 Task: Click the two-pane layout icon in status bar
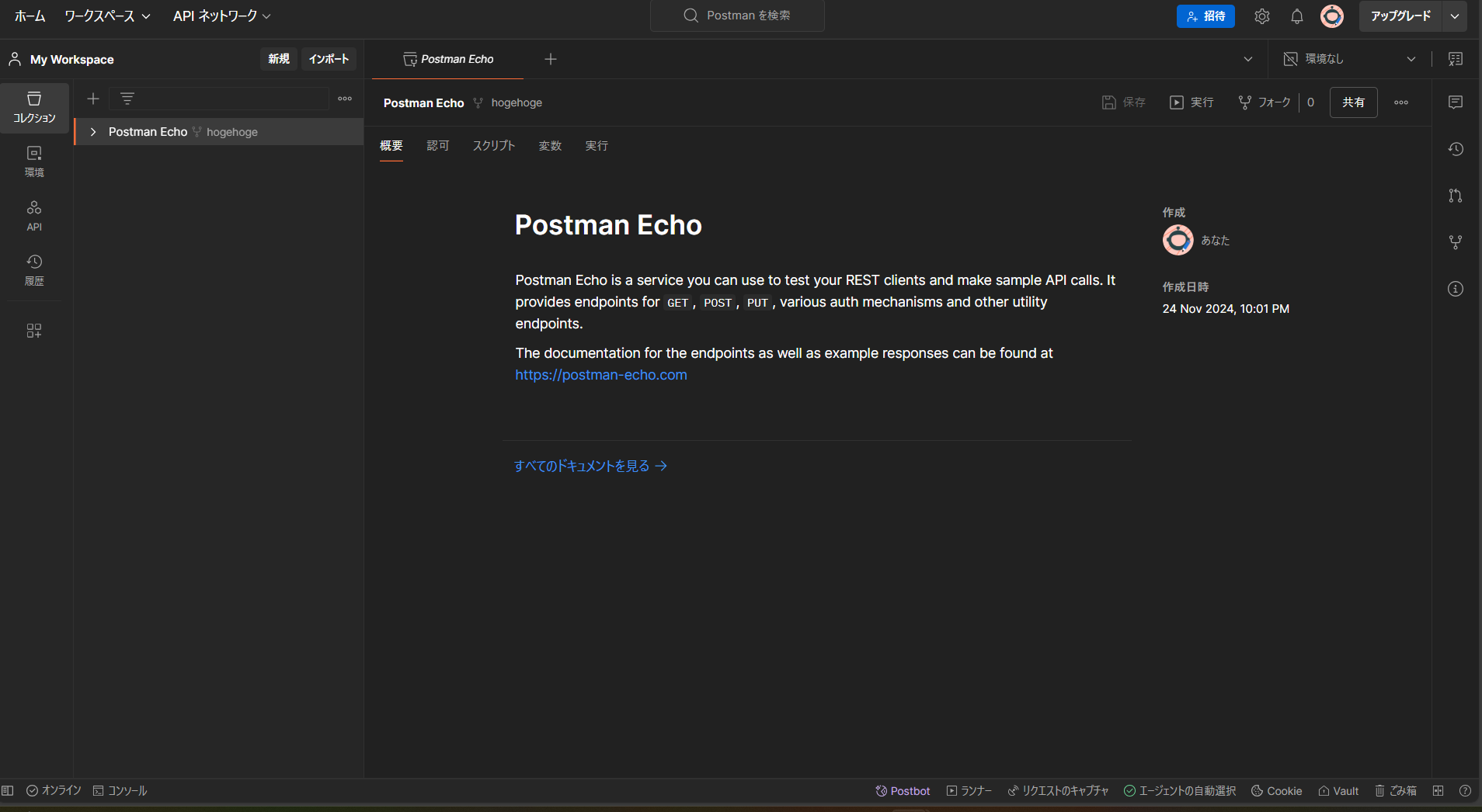[x=1439, y=790]
